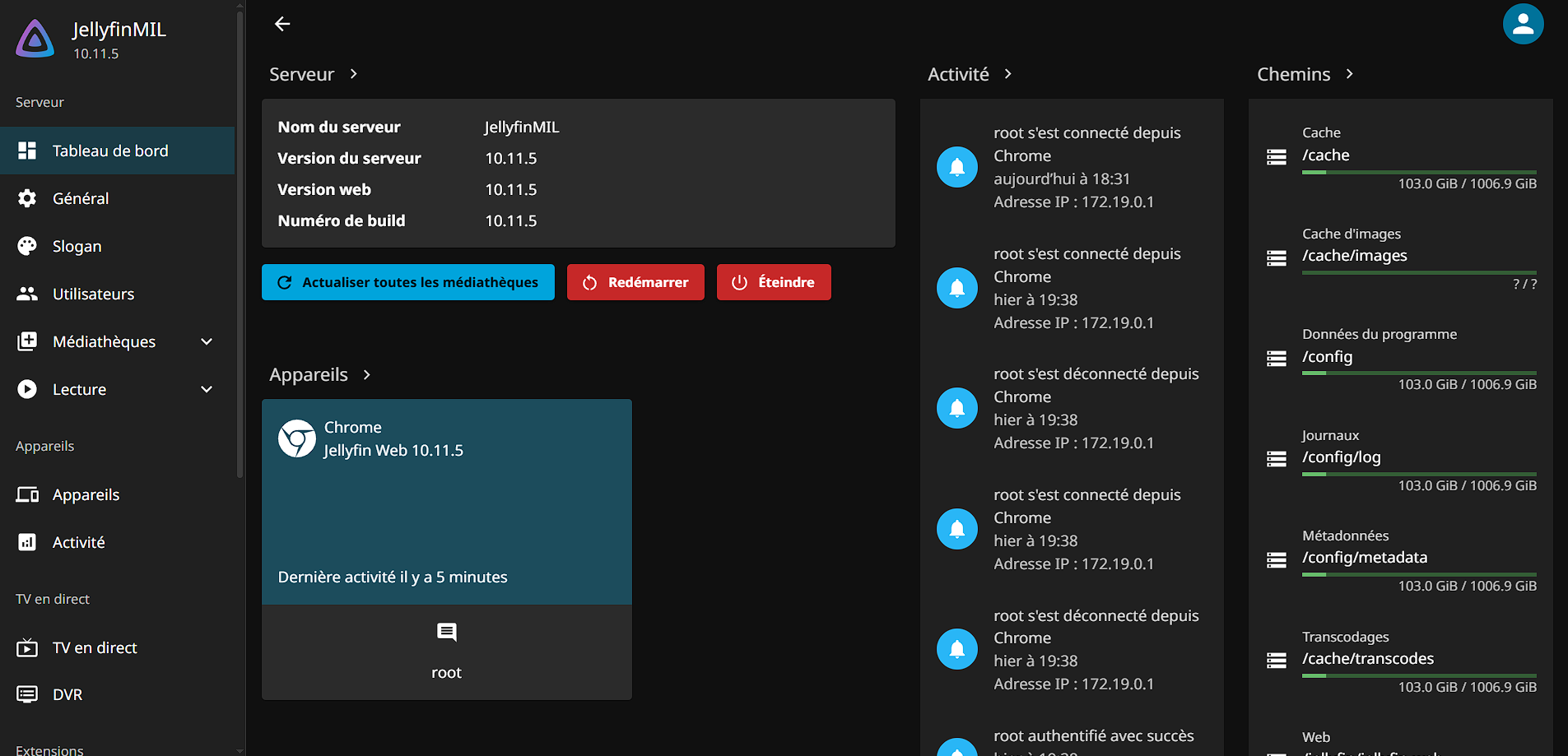This screenshot has width=1568, height=756.
Task: Open the Chemins section header link
Action: pyautogui.click(x=1305, y=74)
